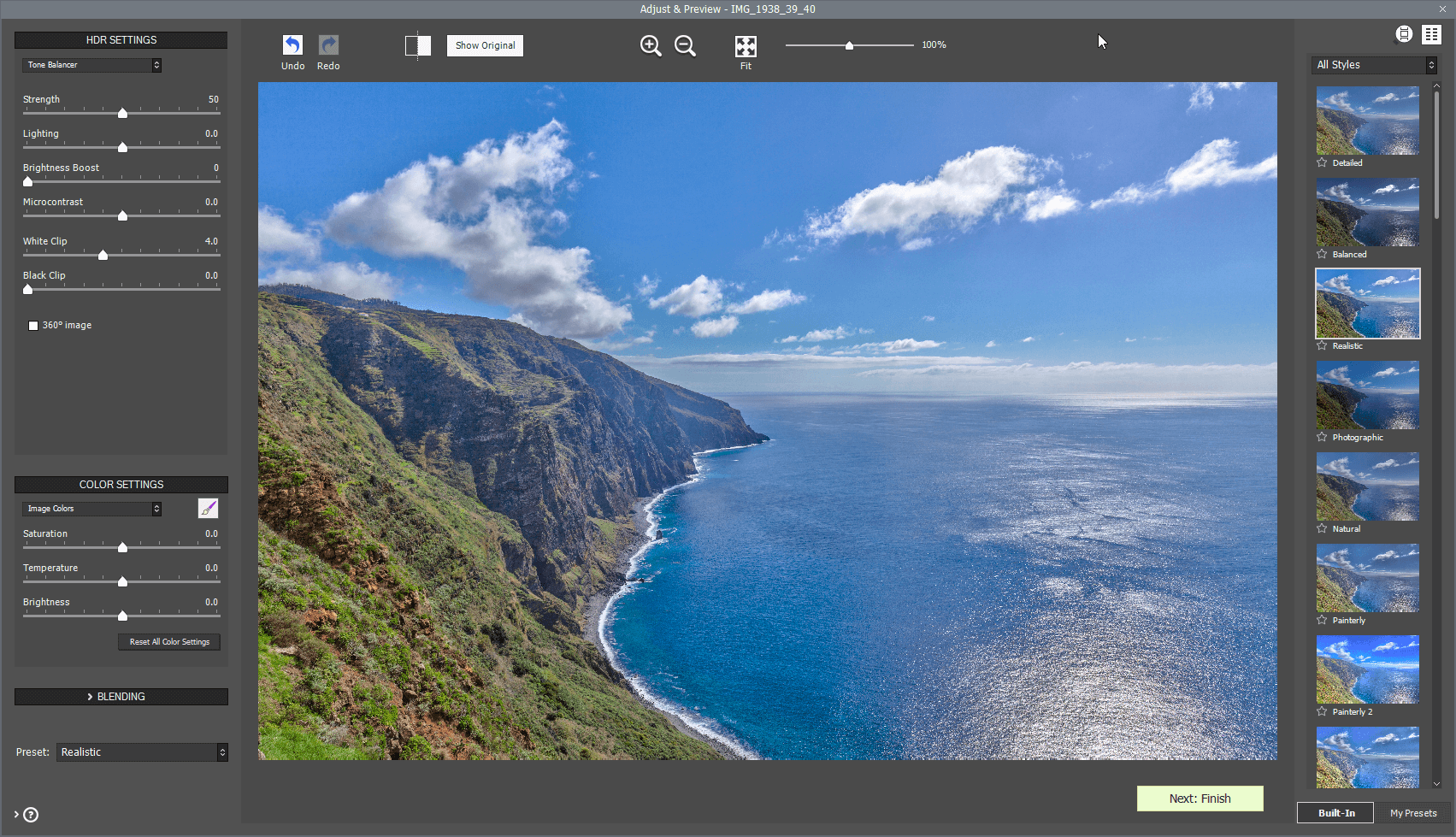
Task: Favorite the Painterly preset star
Action: (x=1322, y=620)
